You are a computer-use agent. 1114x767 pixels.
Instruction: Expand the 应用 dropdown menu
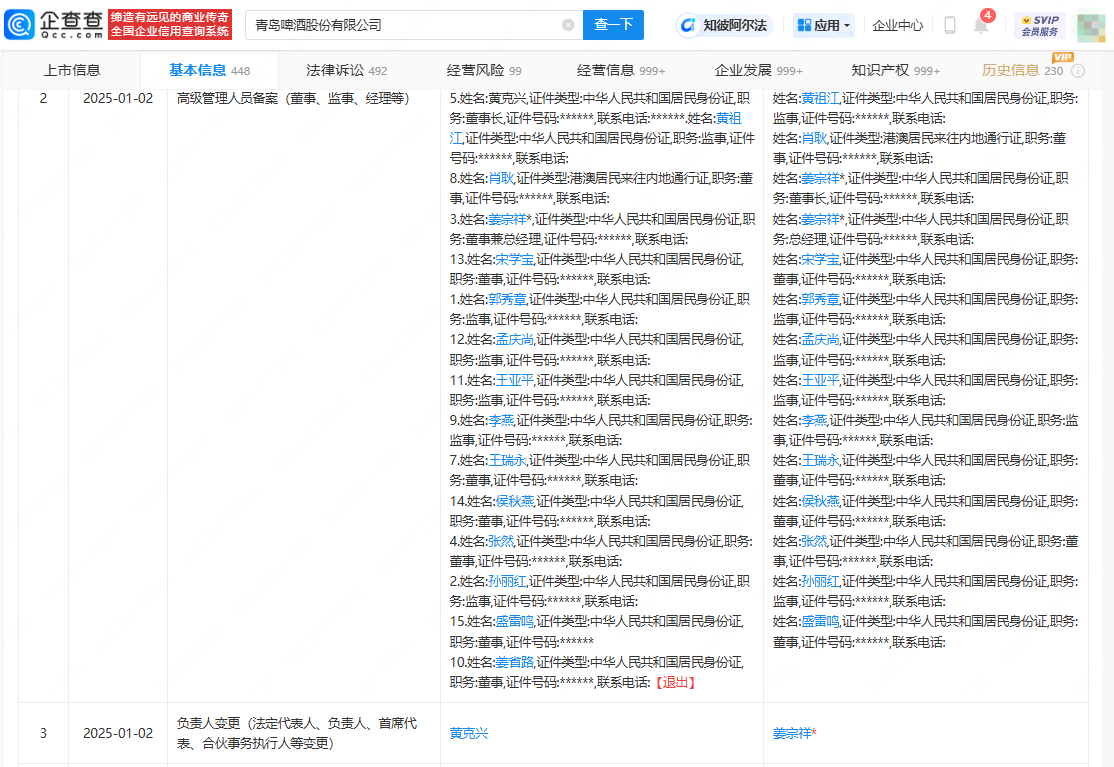[823, 26]
